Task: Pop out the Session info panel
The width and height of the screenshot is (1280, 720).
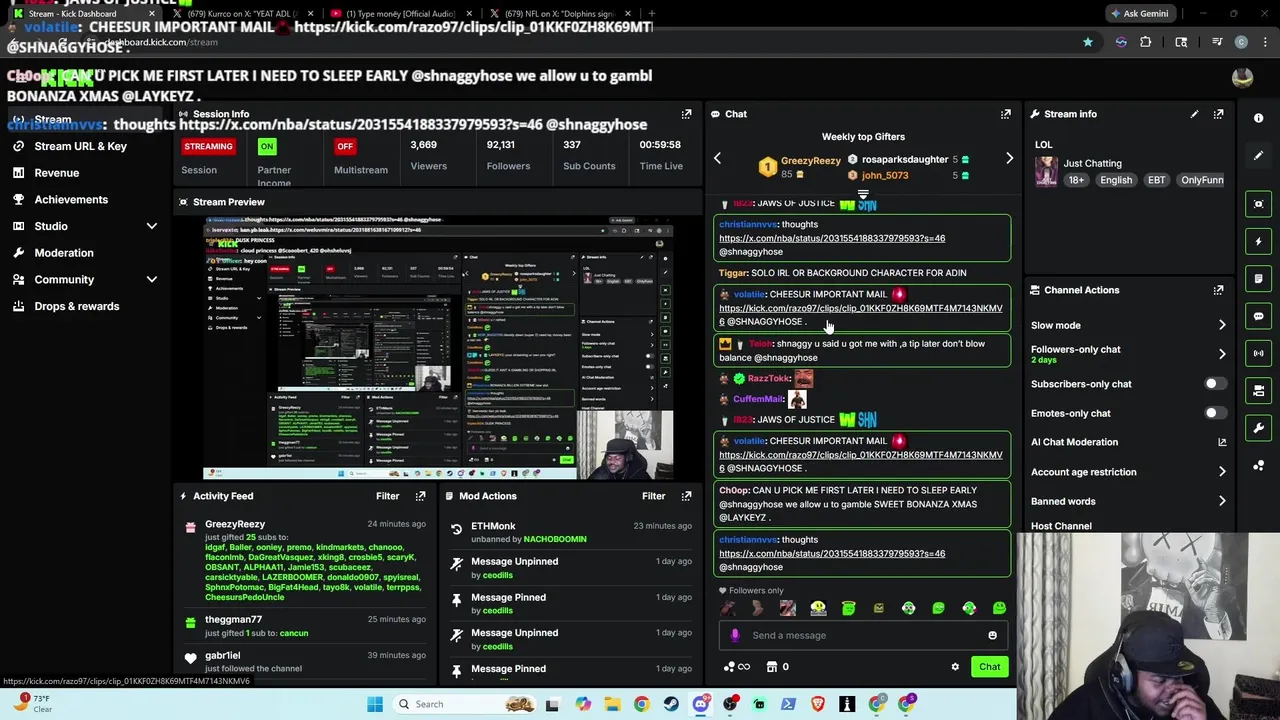Action: coord(686,114)
